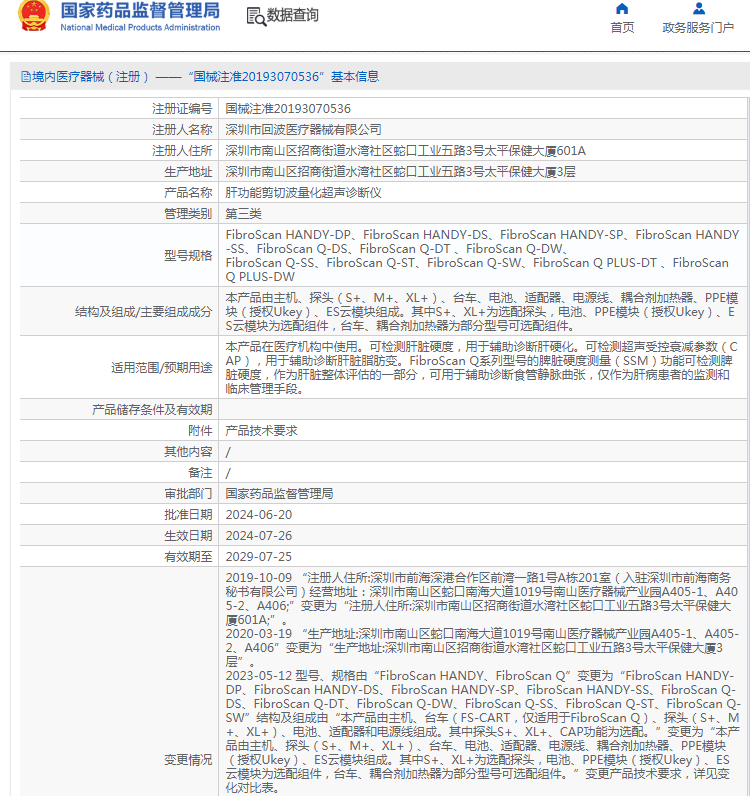Click the 境内医疗器械（注册）基本信息 heading
This screenshot has width=750, height=796.
coord(205,77)
